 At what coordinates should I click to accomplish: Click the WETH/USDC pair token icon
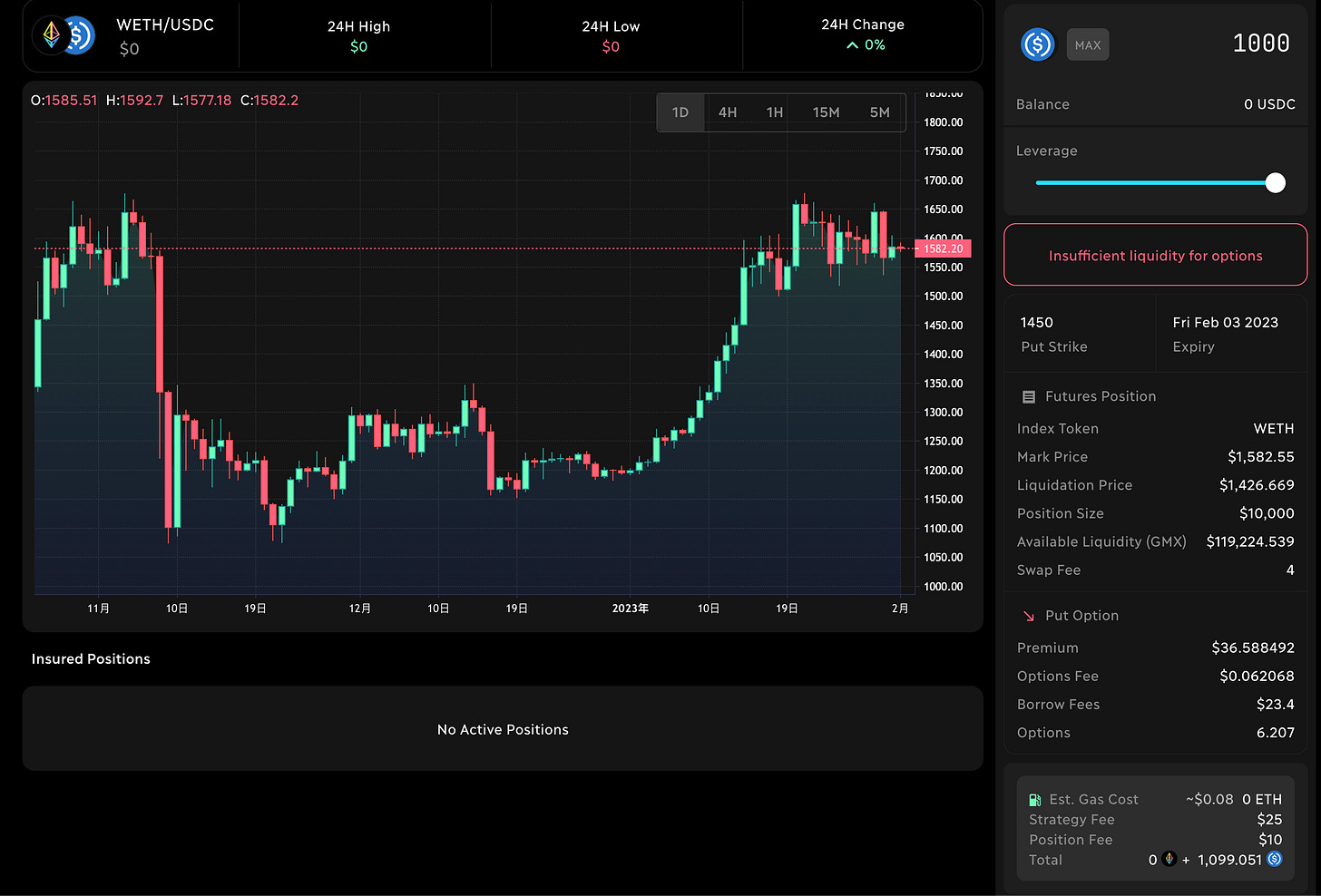pos(64,36)
